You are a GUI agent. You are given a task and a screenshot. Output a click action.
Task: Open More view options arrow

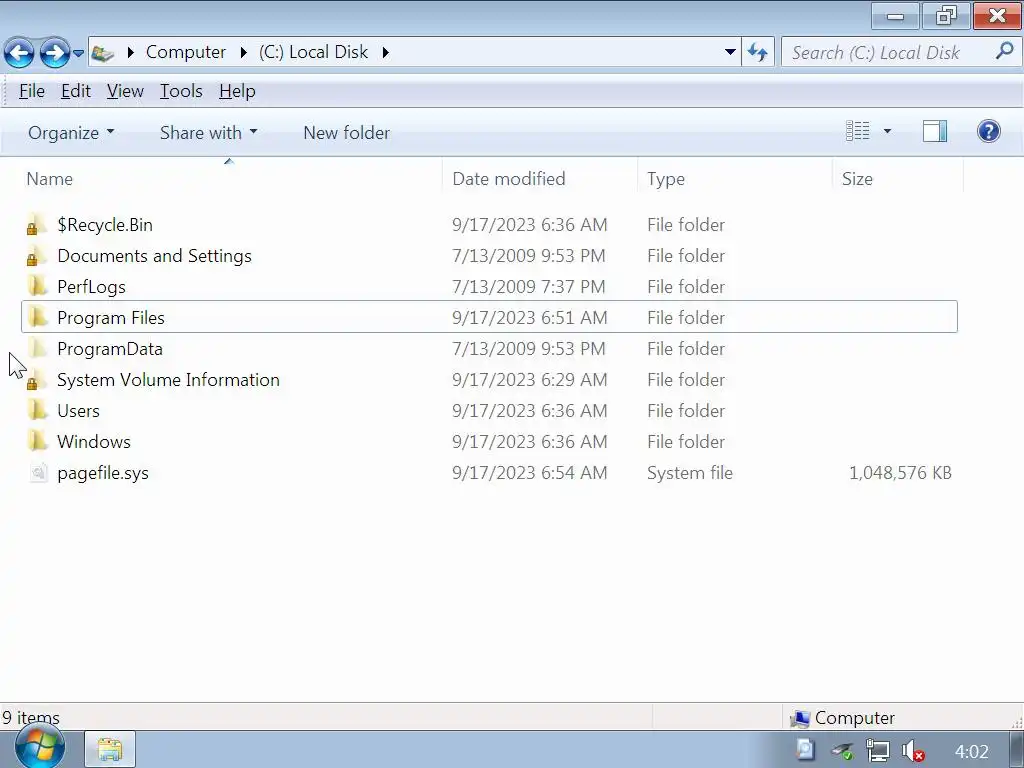click(x=887, y=131)
